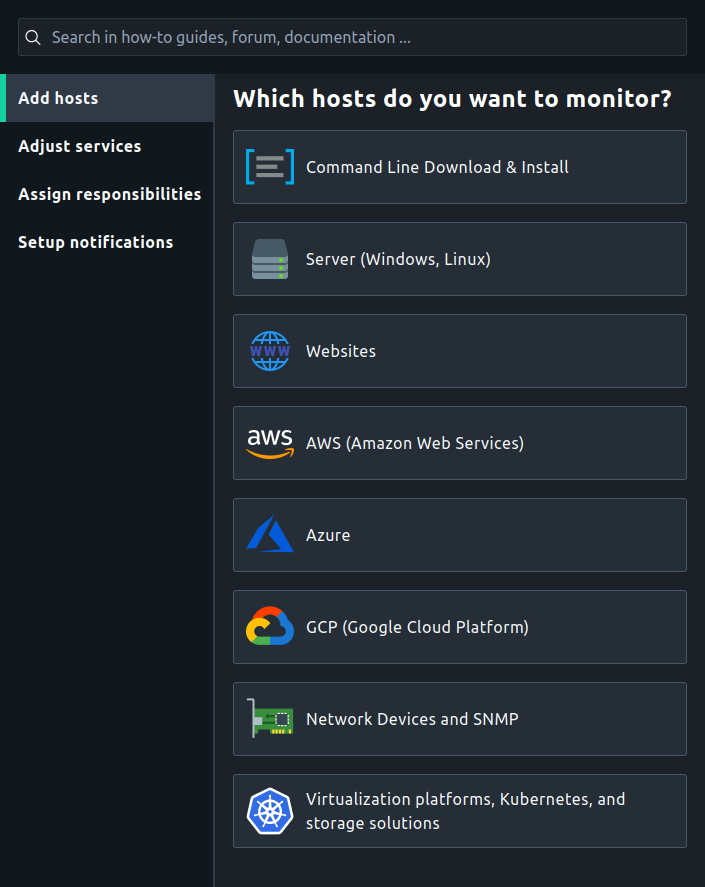The image size is (705, 887).
Task: Click the network card icon
Action: [x=270, y=718]
